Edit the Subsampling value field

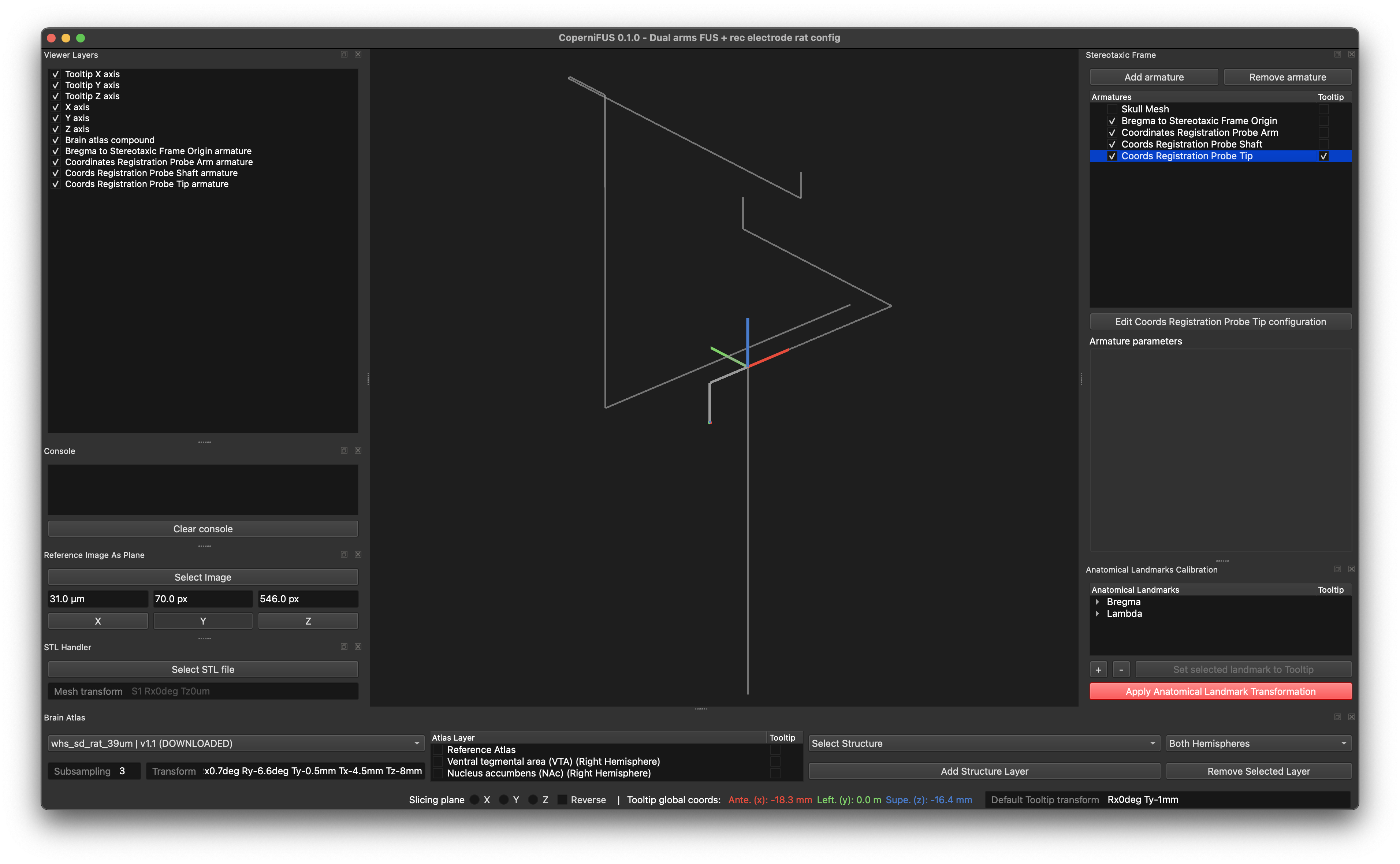(x=94, y=771)
